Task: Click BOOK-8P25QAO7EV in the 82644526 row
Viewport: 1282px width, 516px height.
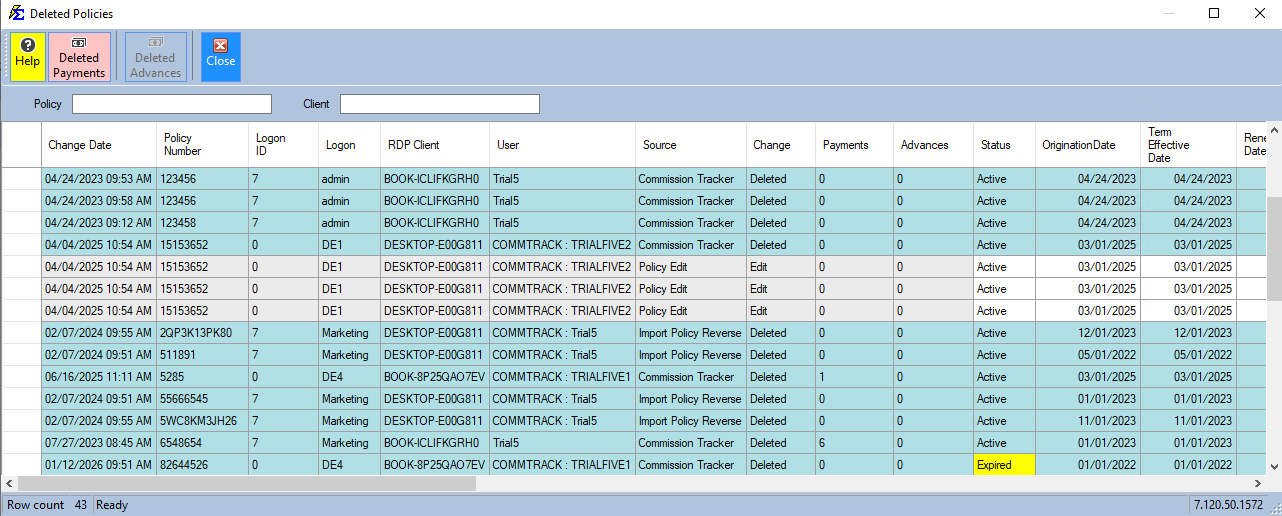Action: [x=435, y=465]
